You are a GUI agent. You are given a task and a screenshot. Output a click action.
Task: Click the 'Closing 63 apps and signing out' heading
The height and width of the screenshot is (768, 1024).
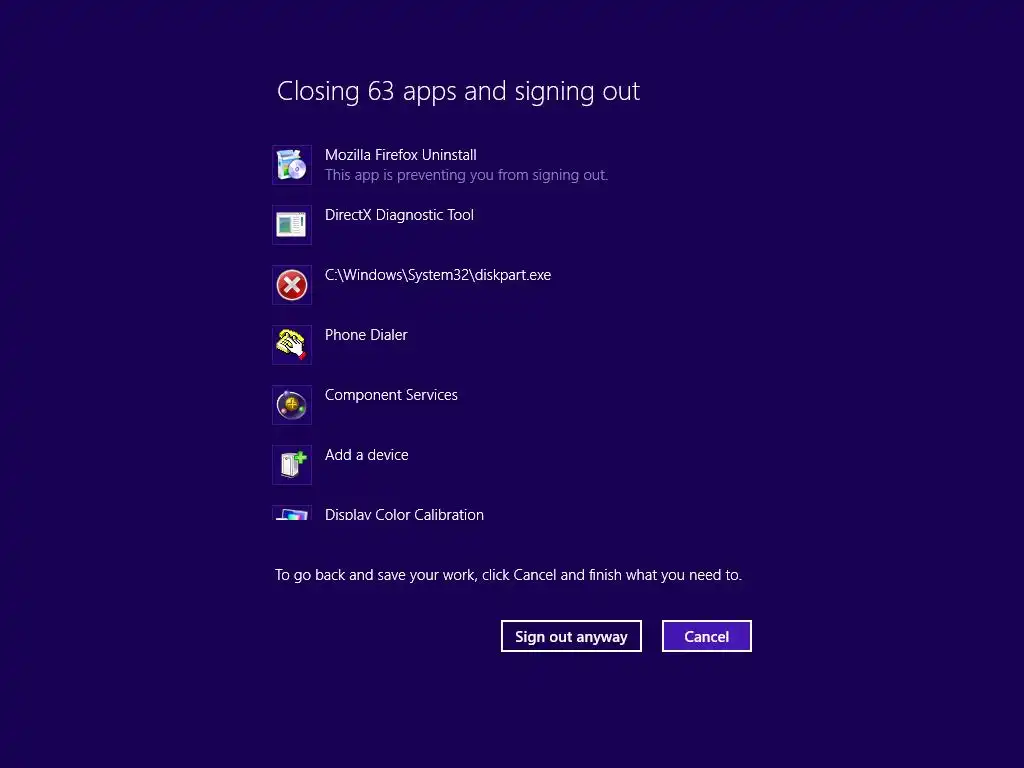pos(458,91)
